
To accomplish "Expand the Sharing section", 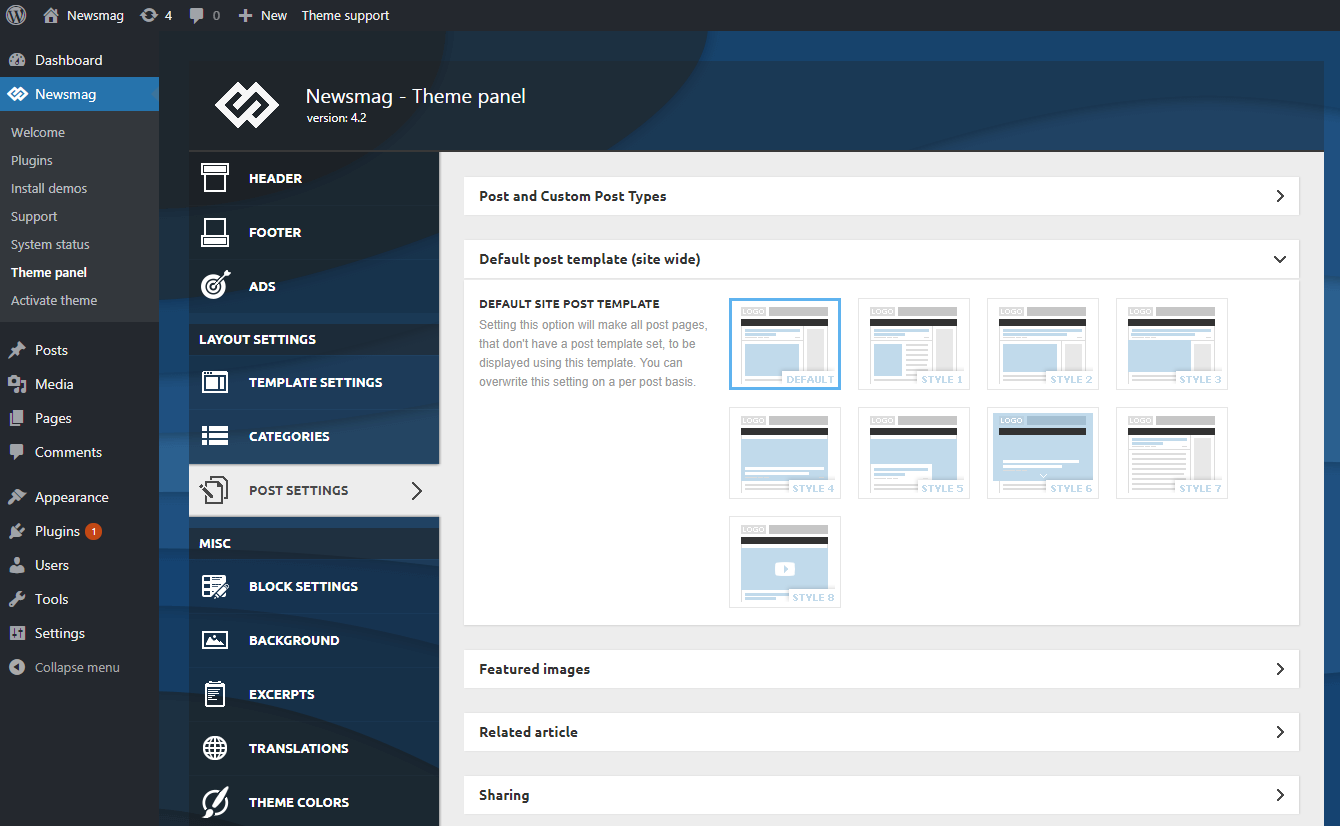I will pyautogui.click(x=881, y=795).
